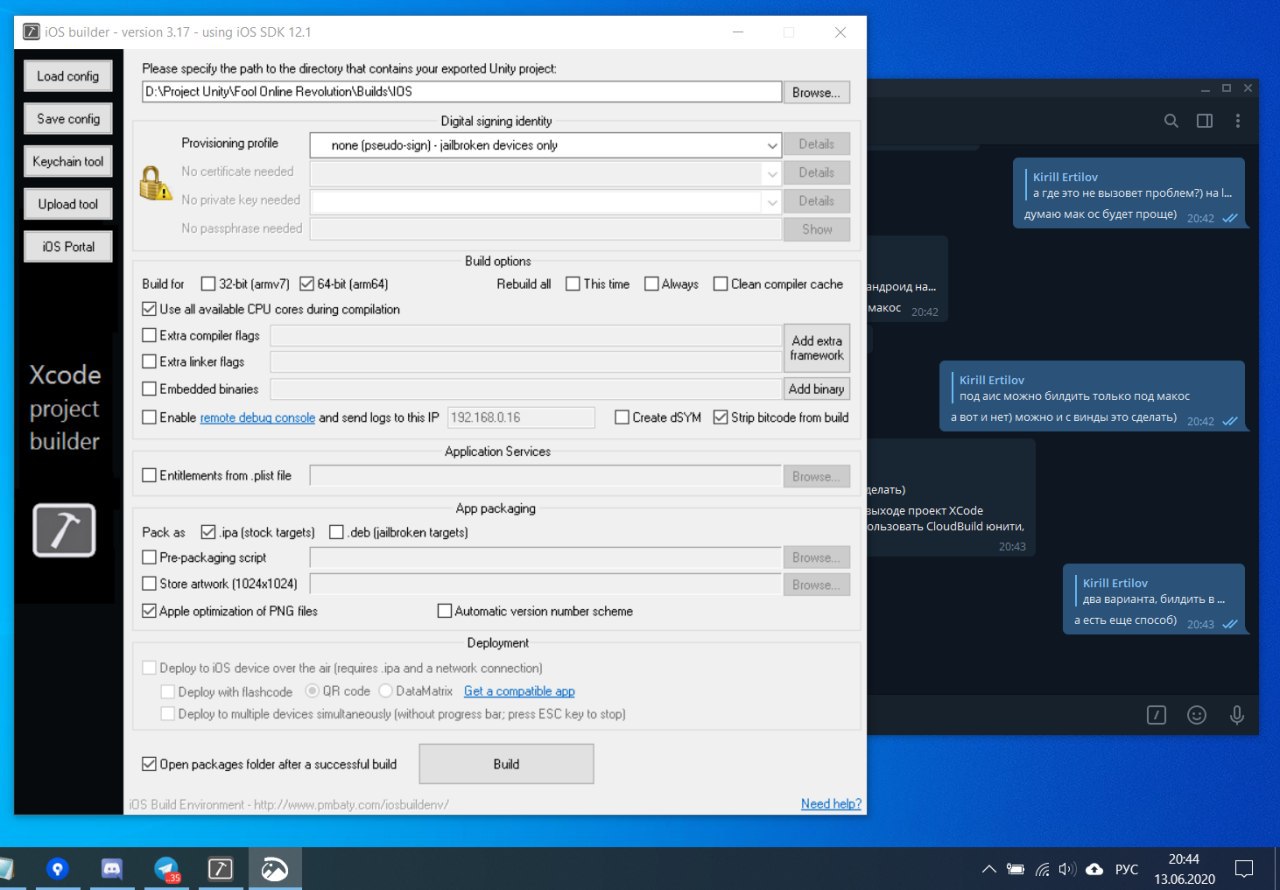Viewport: 1280px width, 890px height.
Task: Check Rebuild all This time
Action: 573,284
